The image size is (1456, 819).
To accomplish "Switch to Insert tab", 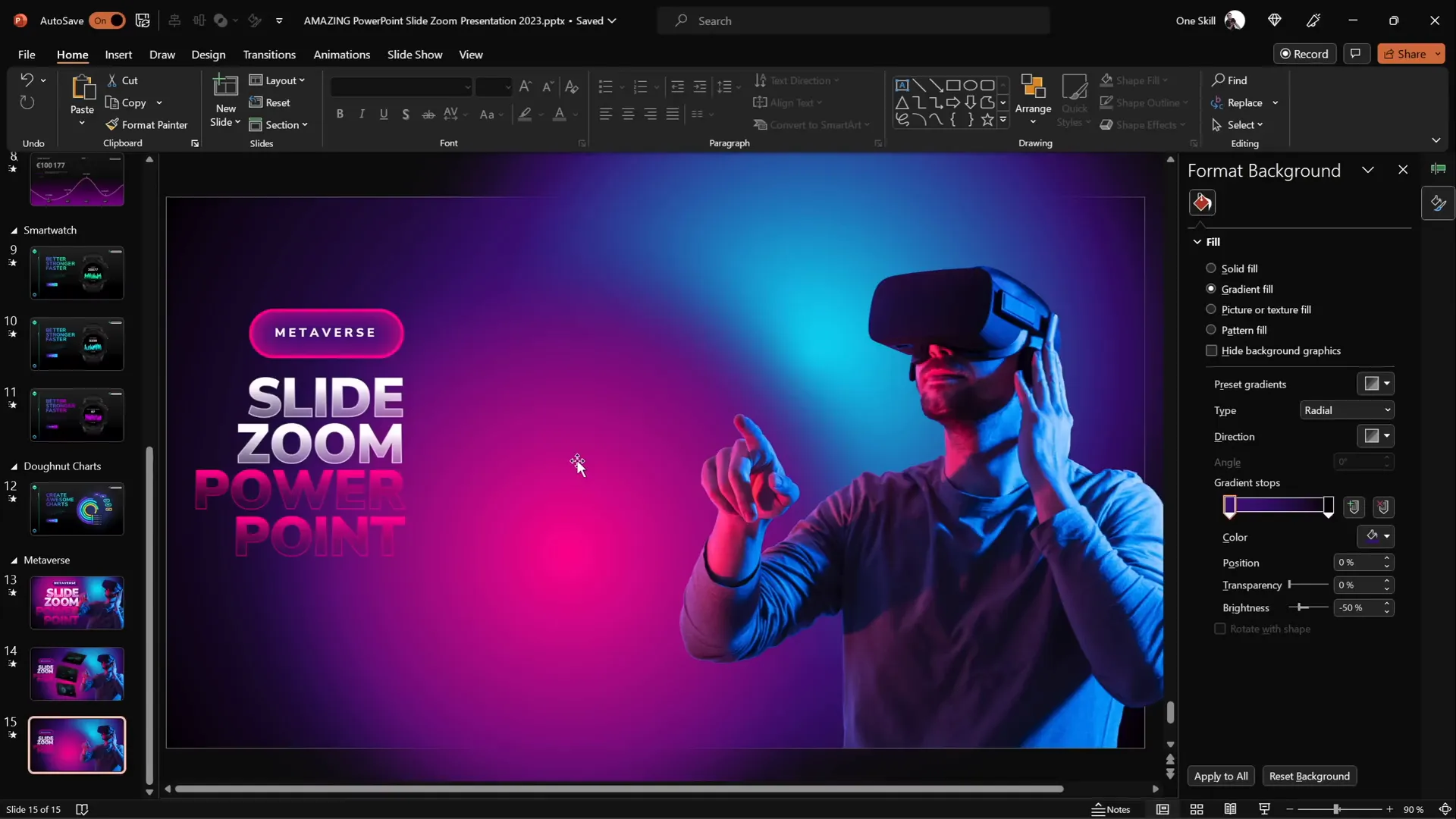I will click(118, 55).
